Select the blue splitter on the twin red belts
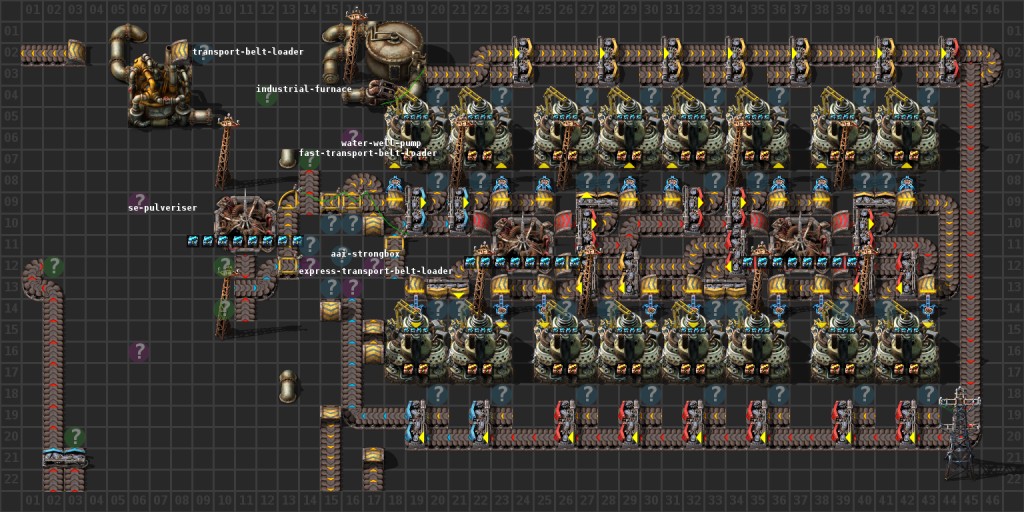1024x512 pixels. [64, 456]
